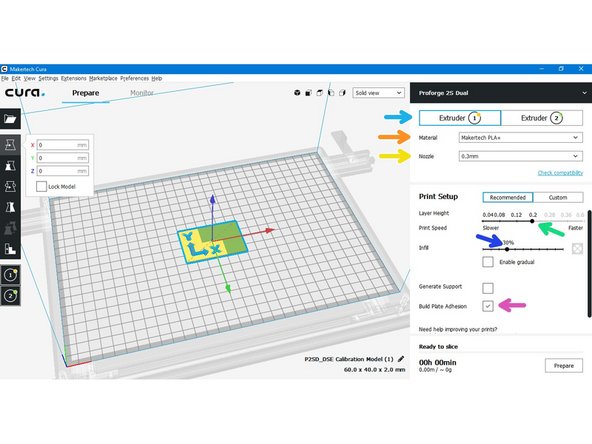
Task: Enable gradual infill checkbox
Action: click(x=488, y=262)
